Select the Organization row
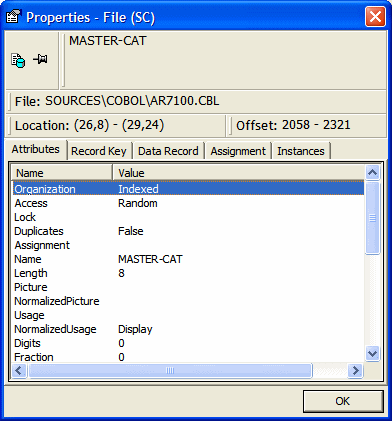Screen dimensions: 392x421 click(188, 189)
